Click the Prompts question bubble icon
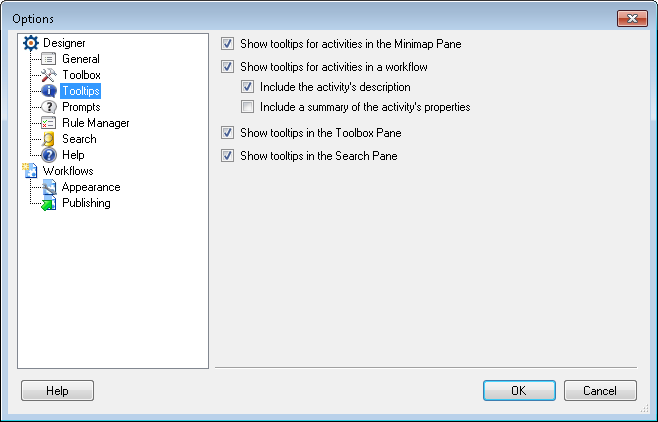Screen dimensions: 658x422 pos(49,107)
